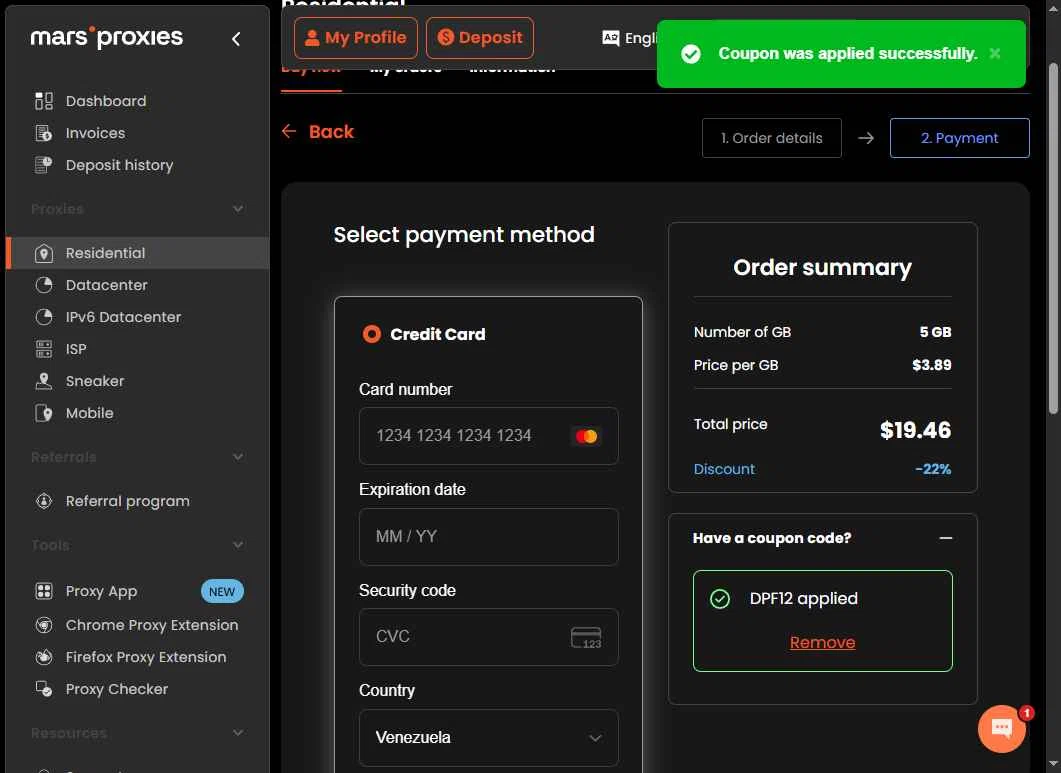1061x773 pixels.
Task: Remove the applied DPF12 coupon
Action: (x=822, y=642)
